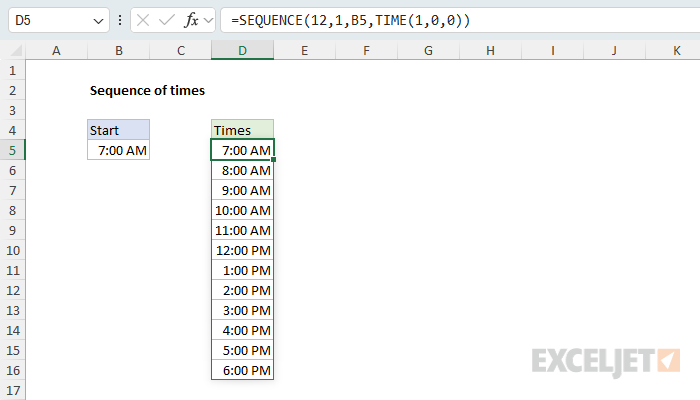Select column A header

coord(56,50)
